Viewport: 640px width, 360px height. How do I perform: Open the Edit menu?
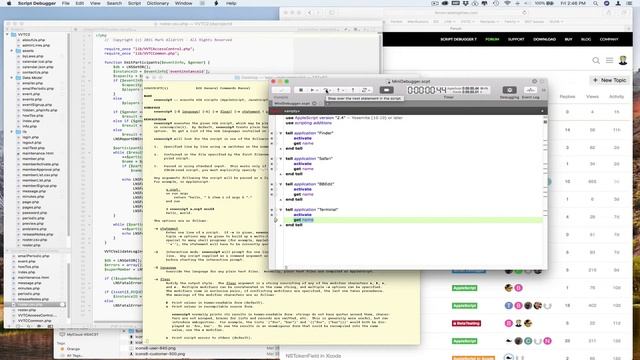(x=80, y=3)
